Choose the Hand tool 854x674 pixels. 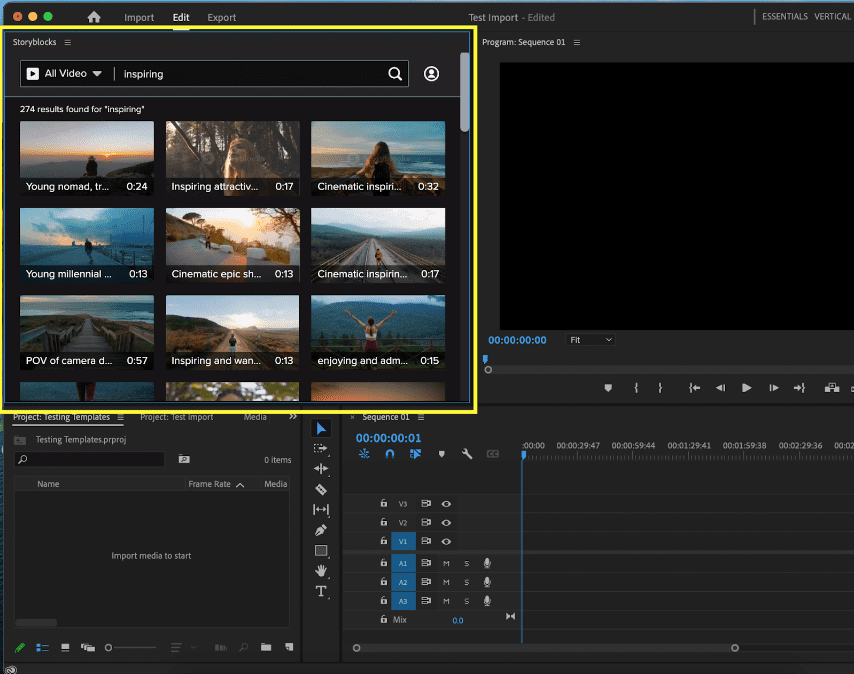[321, 570]
